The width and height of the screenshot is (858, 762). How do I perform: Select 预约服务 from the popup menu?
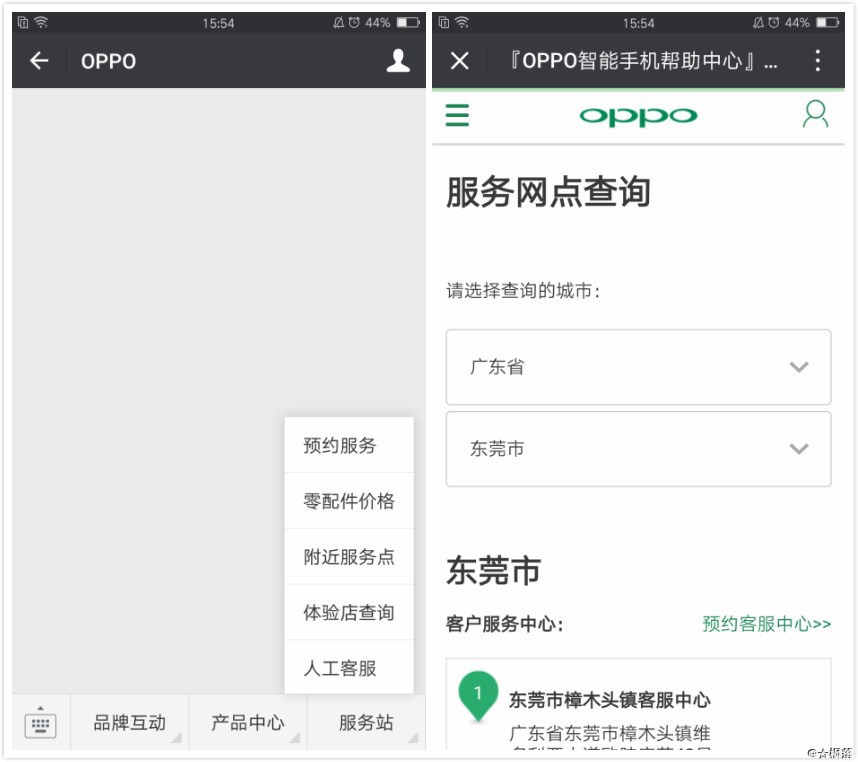tap(349, 446)
